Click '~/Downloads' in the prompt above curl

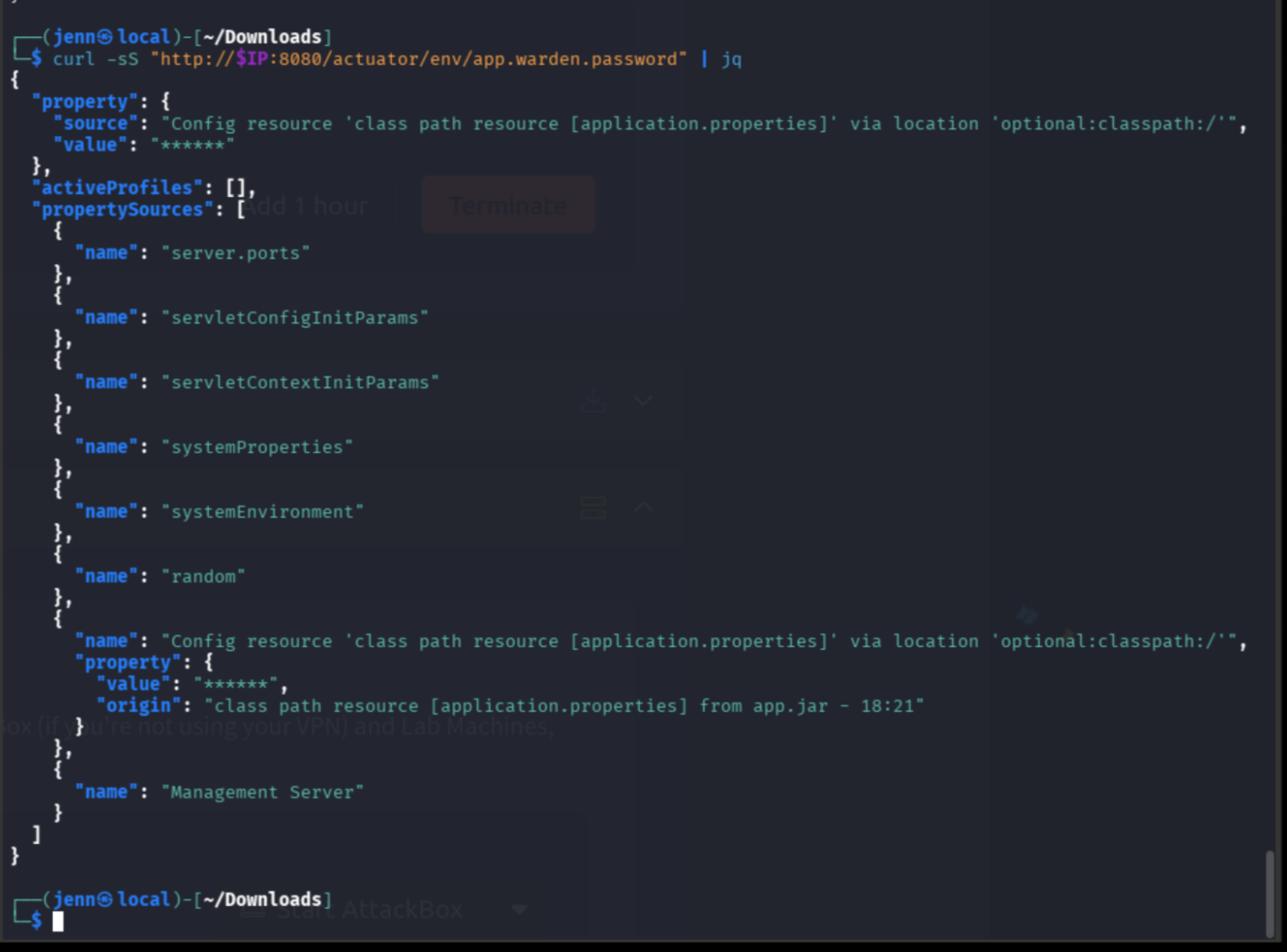[x=262, y=37]
